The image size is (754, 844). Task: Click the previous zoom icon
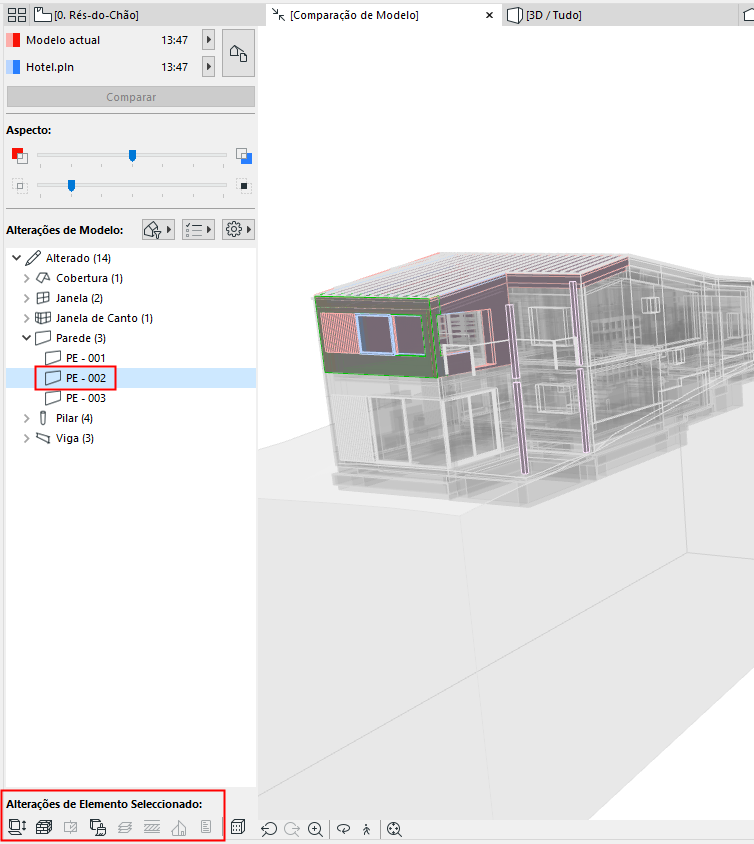[x=269, y=829]
